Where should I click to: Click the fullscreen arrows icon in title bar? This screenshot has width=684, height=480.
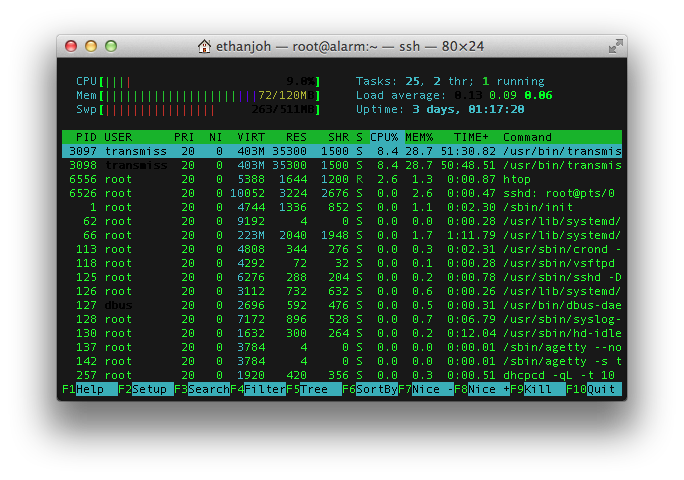(616, 46)
